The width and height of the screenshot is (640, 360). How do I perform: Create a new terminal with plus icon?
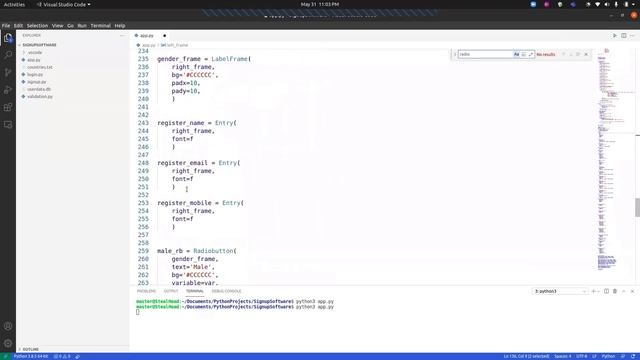(593, 291)
